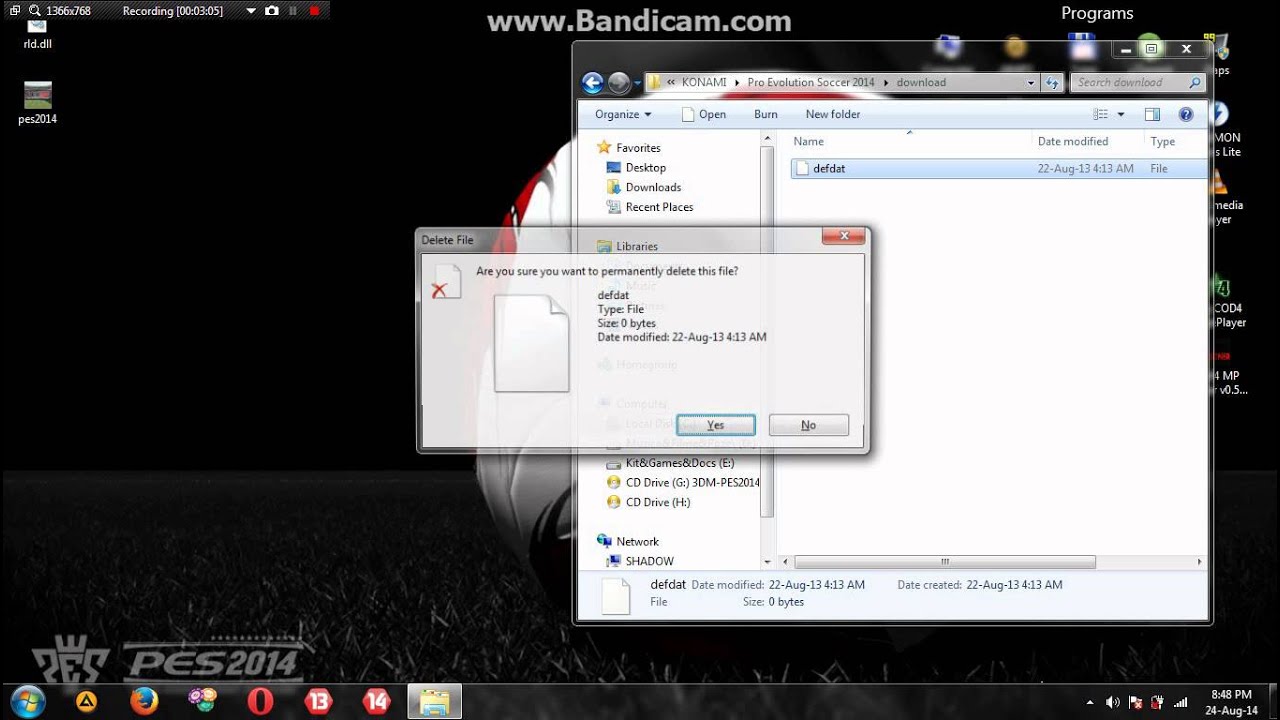Change the view with the views icon

click(x=1100, y=114)
